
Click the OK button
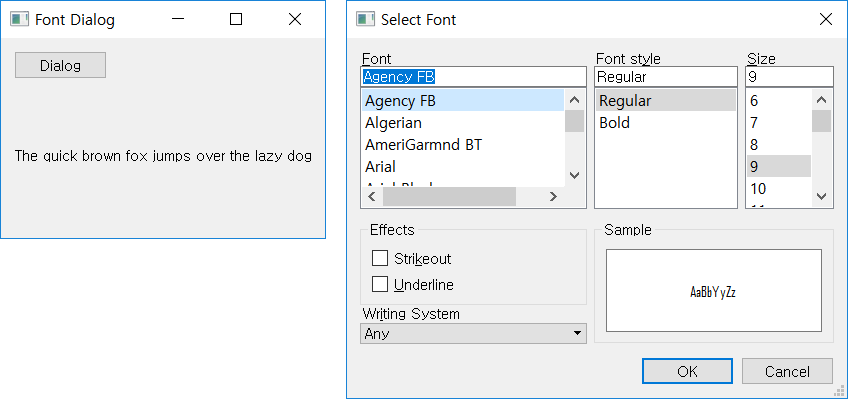(687, 371)
